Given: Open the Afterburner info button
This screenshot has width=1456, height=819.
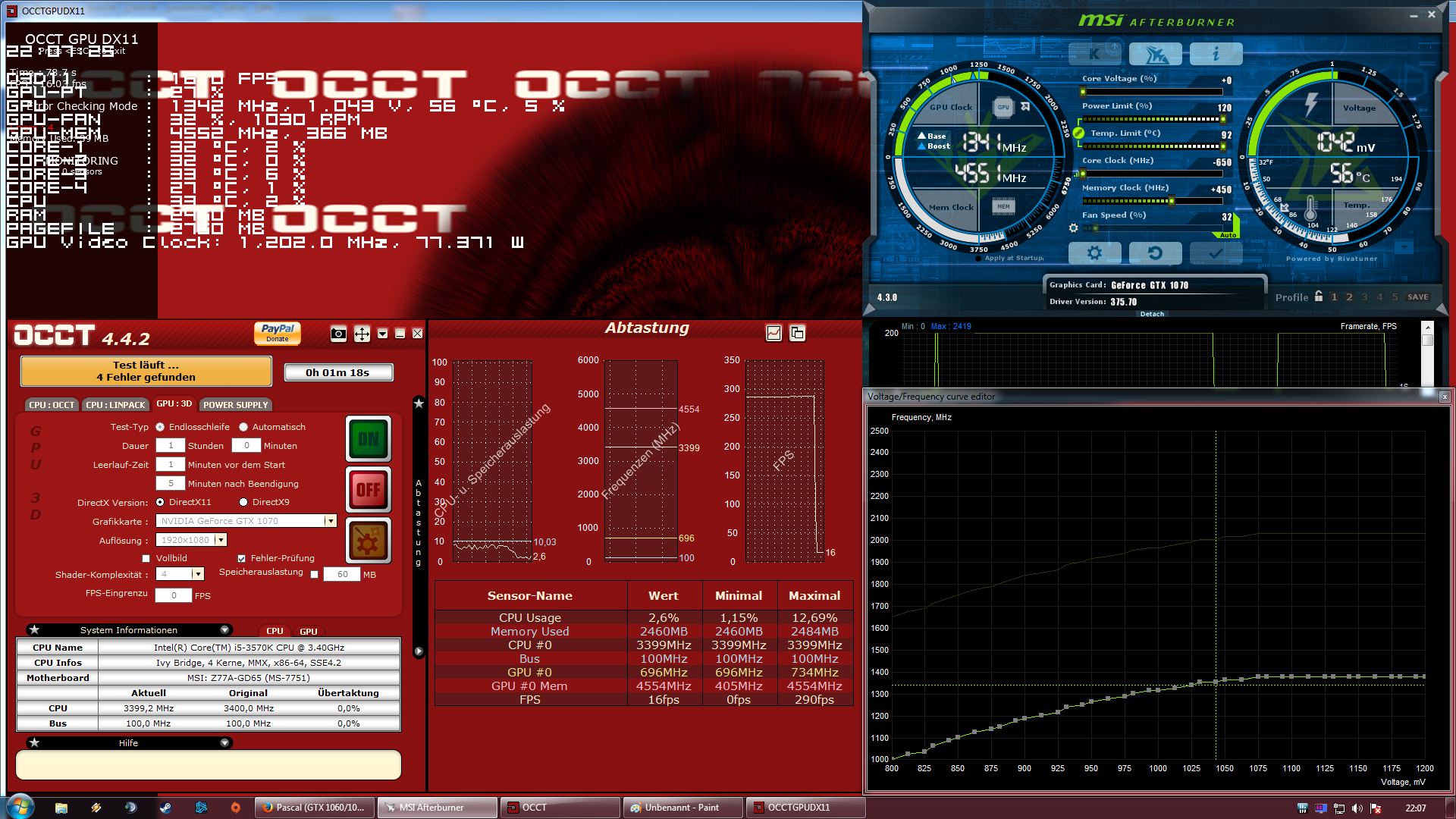Looking at the screenshot, I should click(1216, 54).
